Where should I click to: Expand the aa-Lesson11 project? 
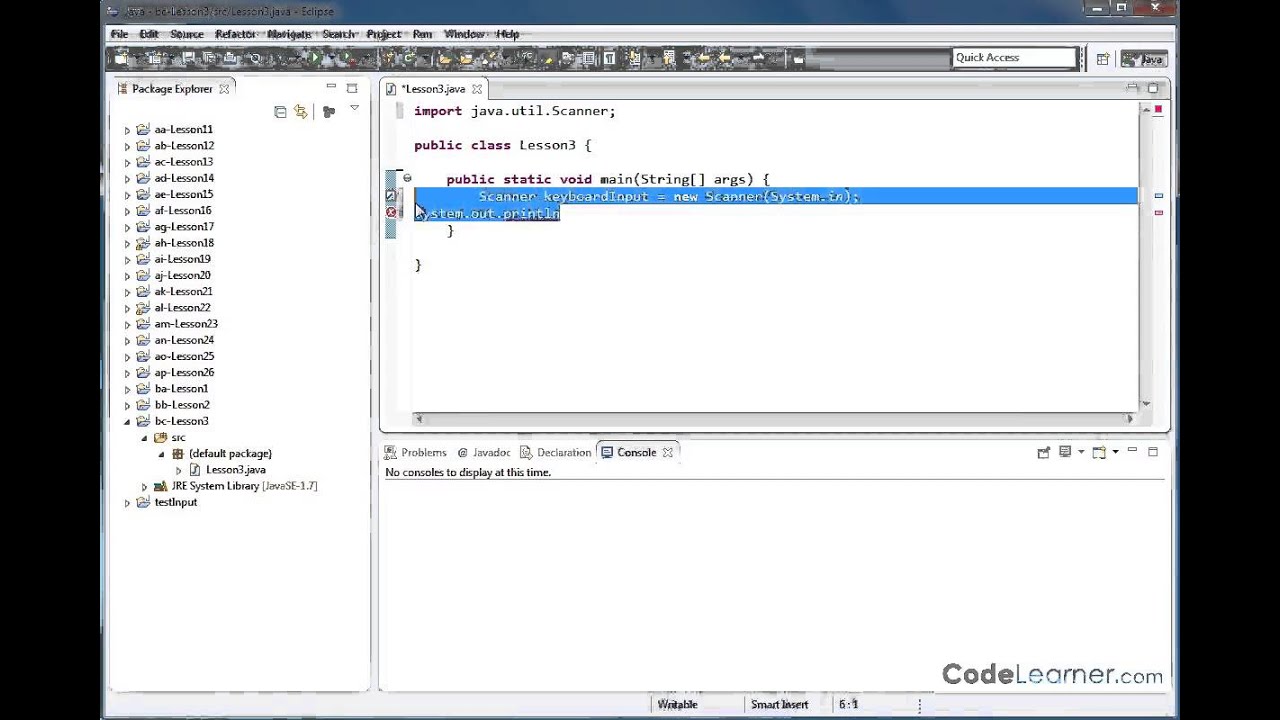pos(128,129)
